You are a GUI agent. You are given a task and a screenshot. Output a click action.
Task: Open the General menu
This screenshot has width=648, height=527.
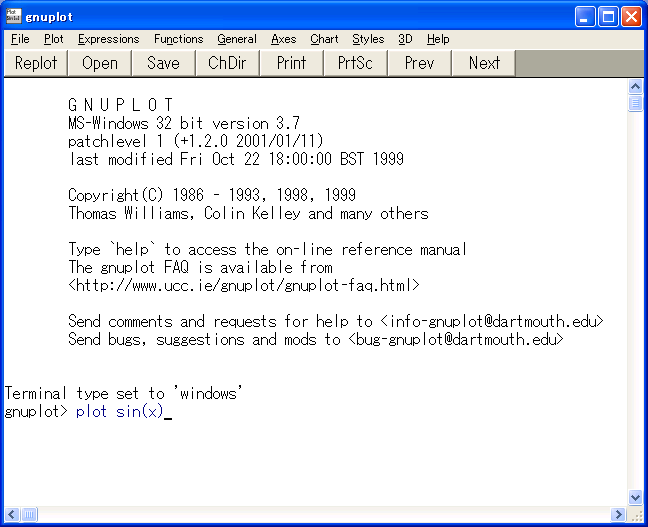click(x=237, y=39)
